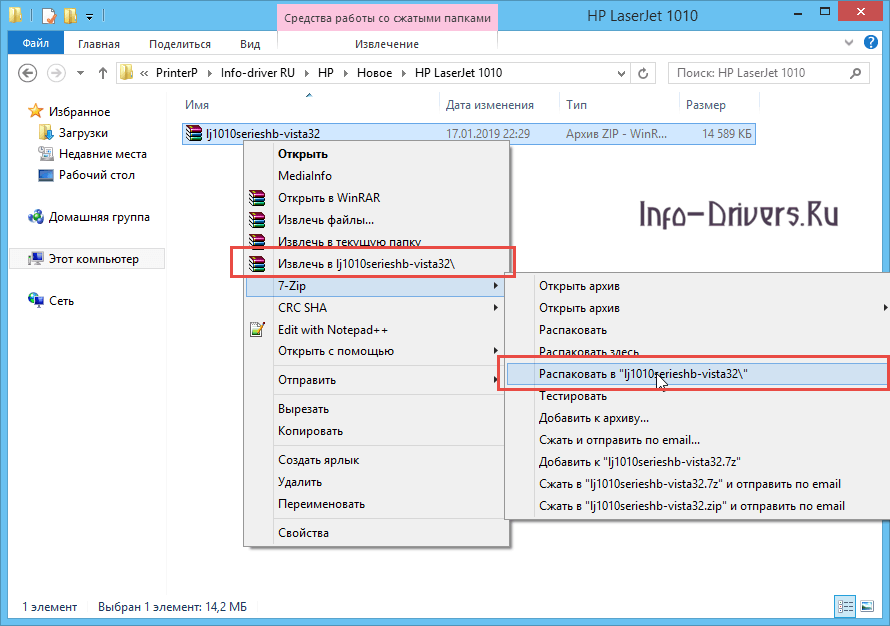Viewport: 890px width, 626px height.
Task: Sort by the Дата изменения column header
Action: point(489,105)
